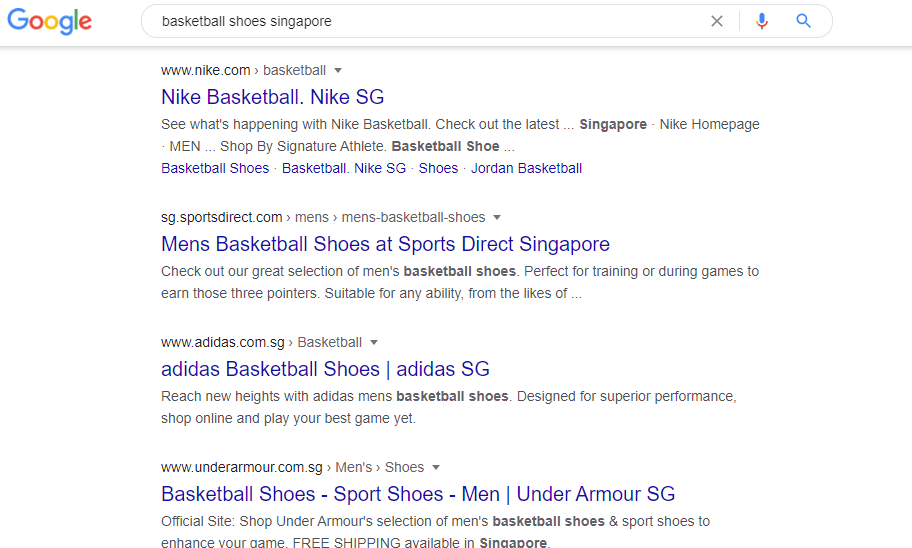Click the www.underarmour.com.sg breadcrumb URL
The height and width of the screenshot is (548, 912).
(293, 468)
